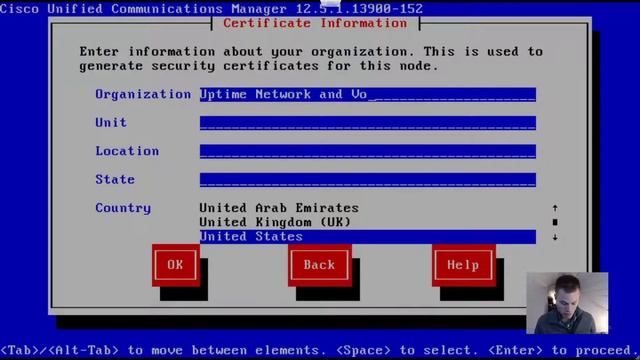640x360 pixels.
Task: Click the Country list scrollbar thumb
Action: point(555,222)
